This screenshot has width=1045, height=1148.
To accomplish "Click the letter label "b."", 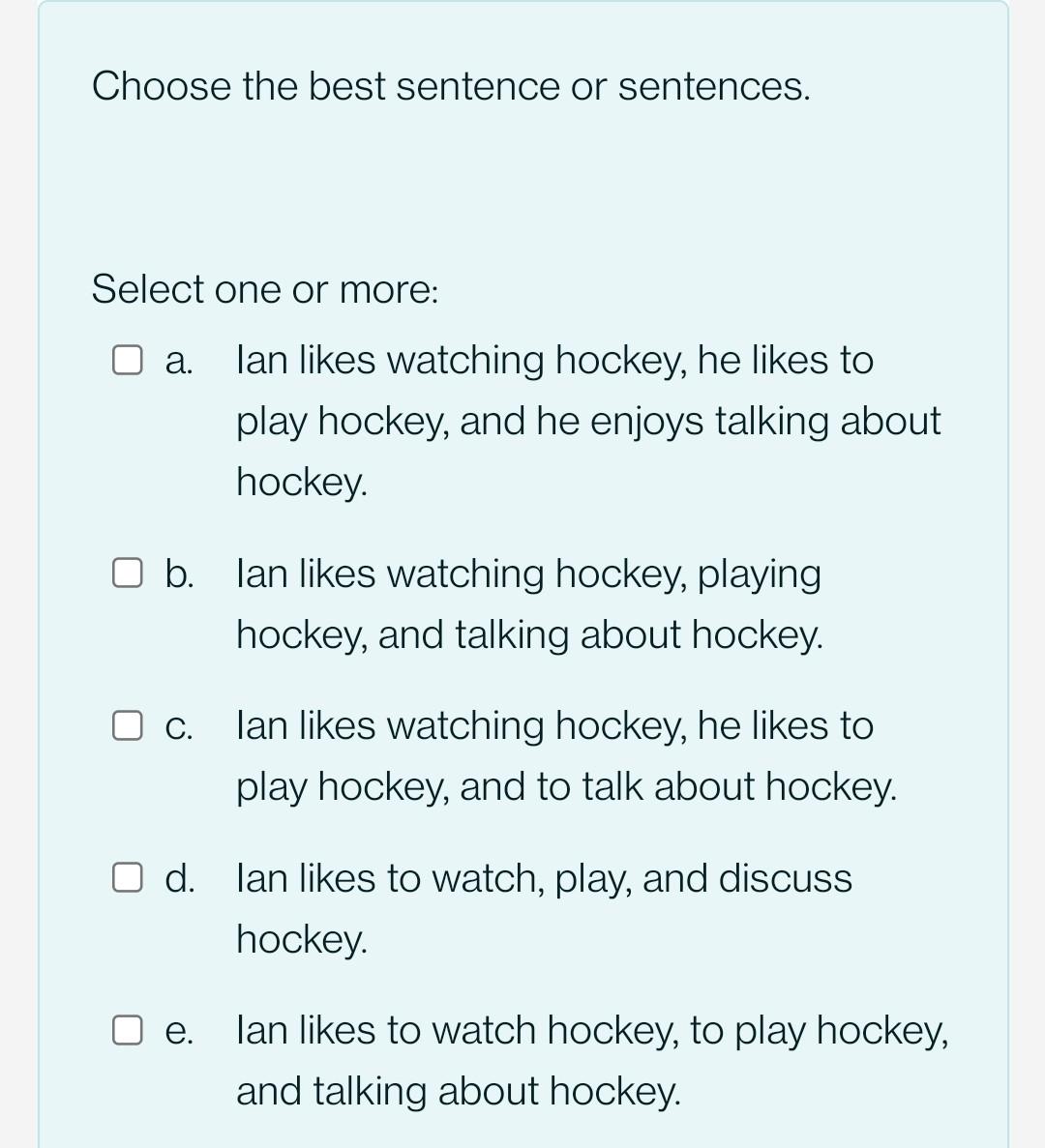I will (x=179, y=574).
